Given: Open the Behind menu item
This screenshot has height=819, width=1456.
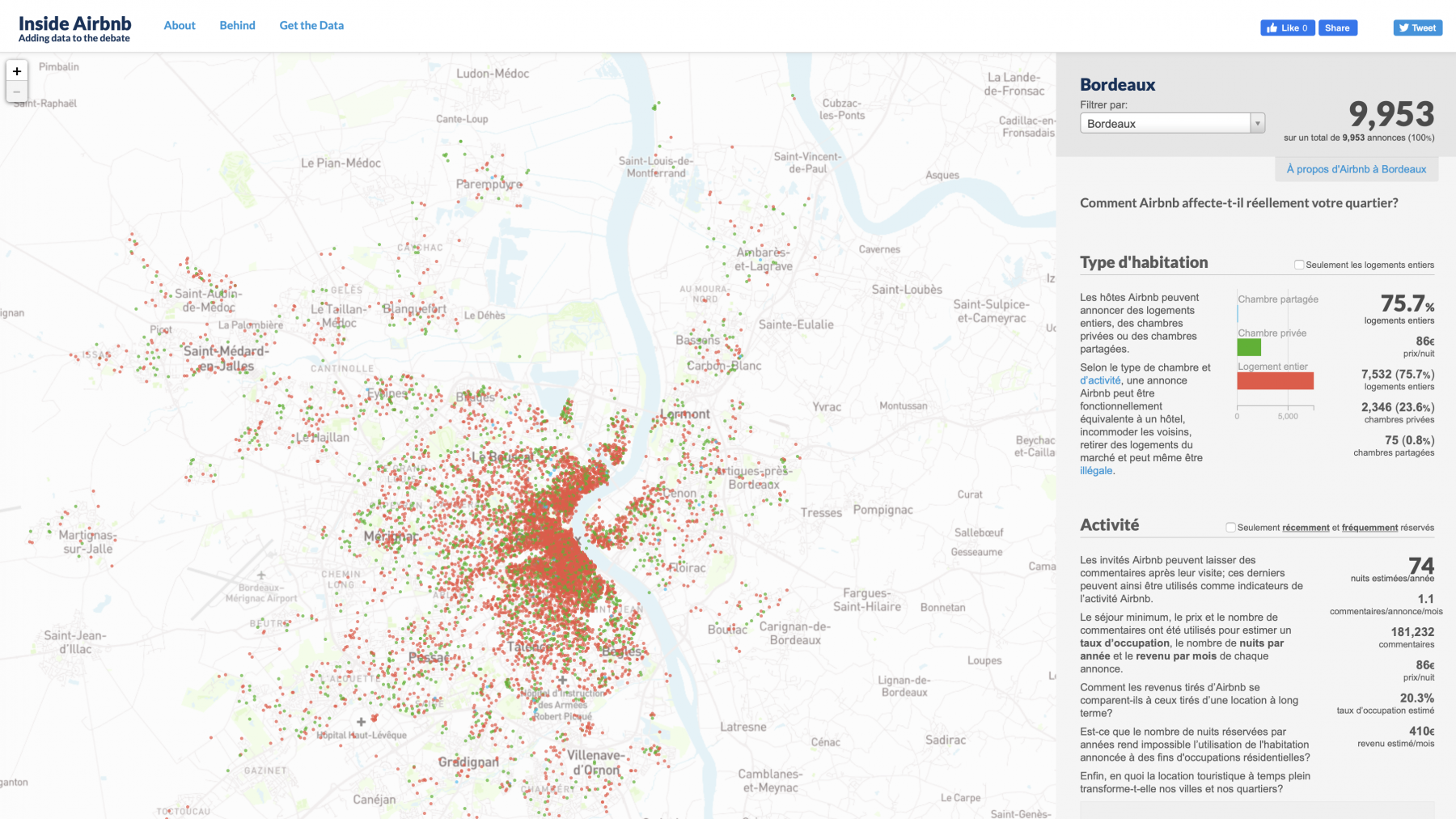Looking at the screenshot, I should click(x=237, y=25).
